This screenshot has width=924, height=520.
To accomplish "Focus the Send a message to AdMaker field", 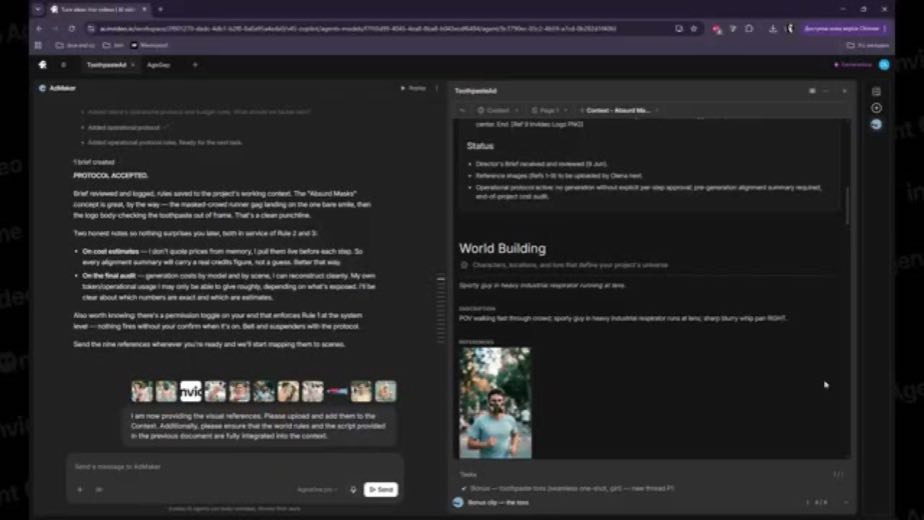I will coord(235,467).
